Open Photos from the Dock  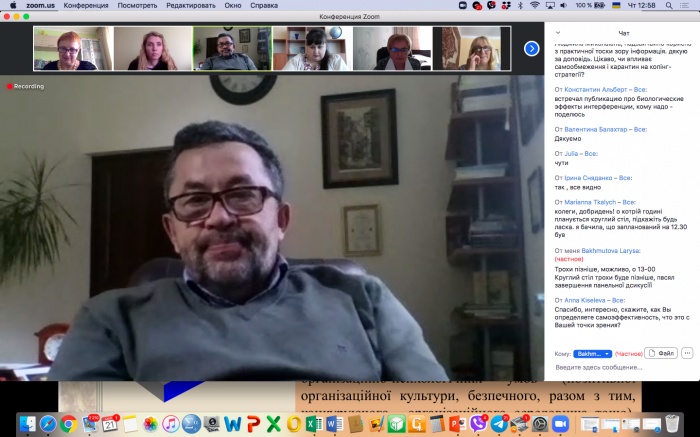coord(150,424)
